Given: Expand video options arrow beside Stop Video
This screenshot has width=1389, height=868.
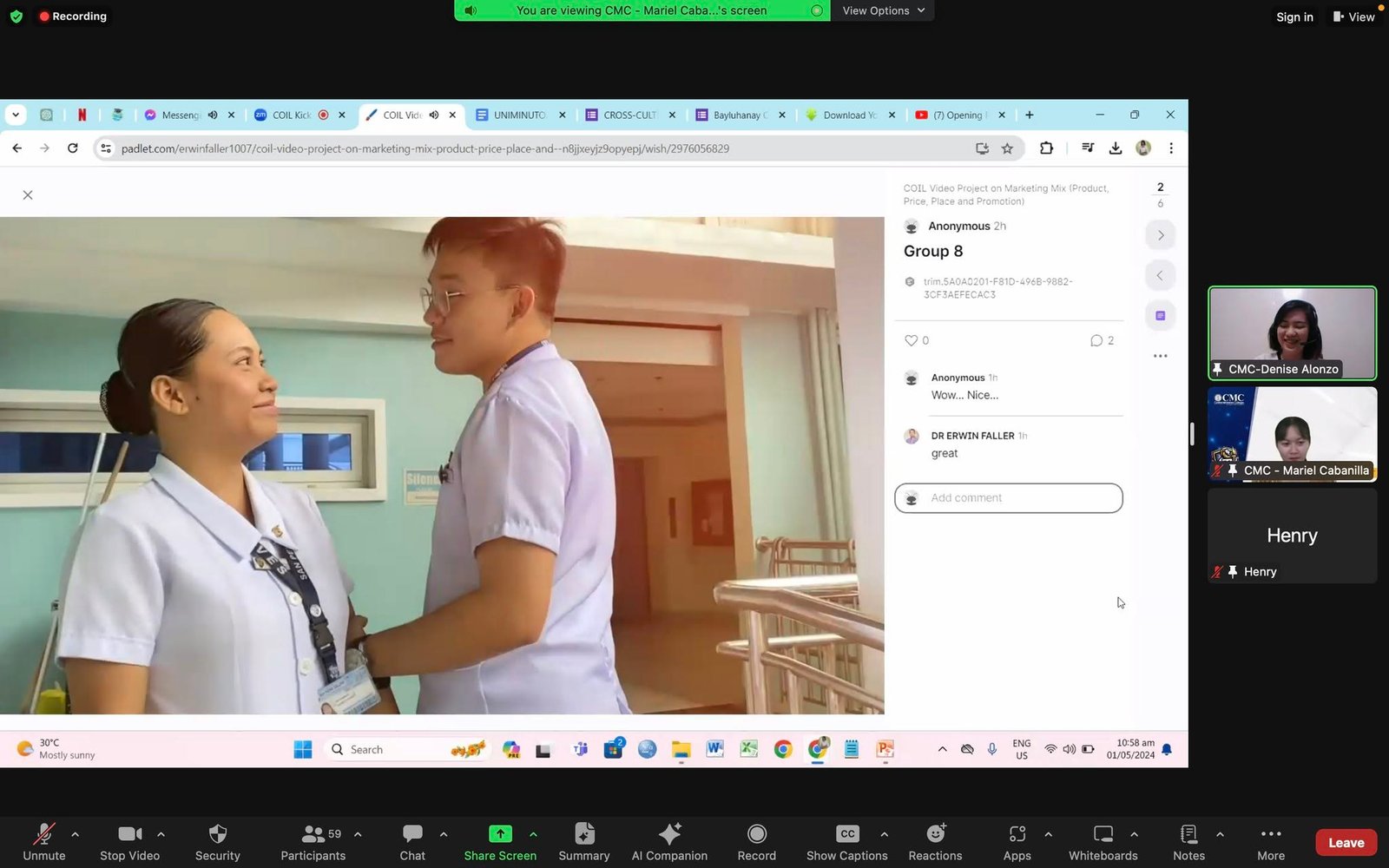Looking at the screenshot, I should tap(161, 834).
